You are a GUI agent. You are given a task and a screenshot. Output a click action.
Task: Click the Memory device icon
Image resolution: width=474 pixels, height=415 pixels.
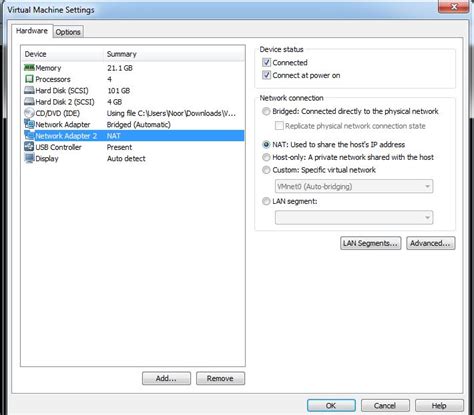coord(29,68)
